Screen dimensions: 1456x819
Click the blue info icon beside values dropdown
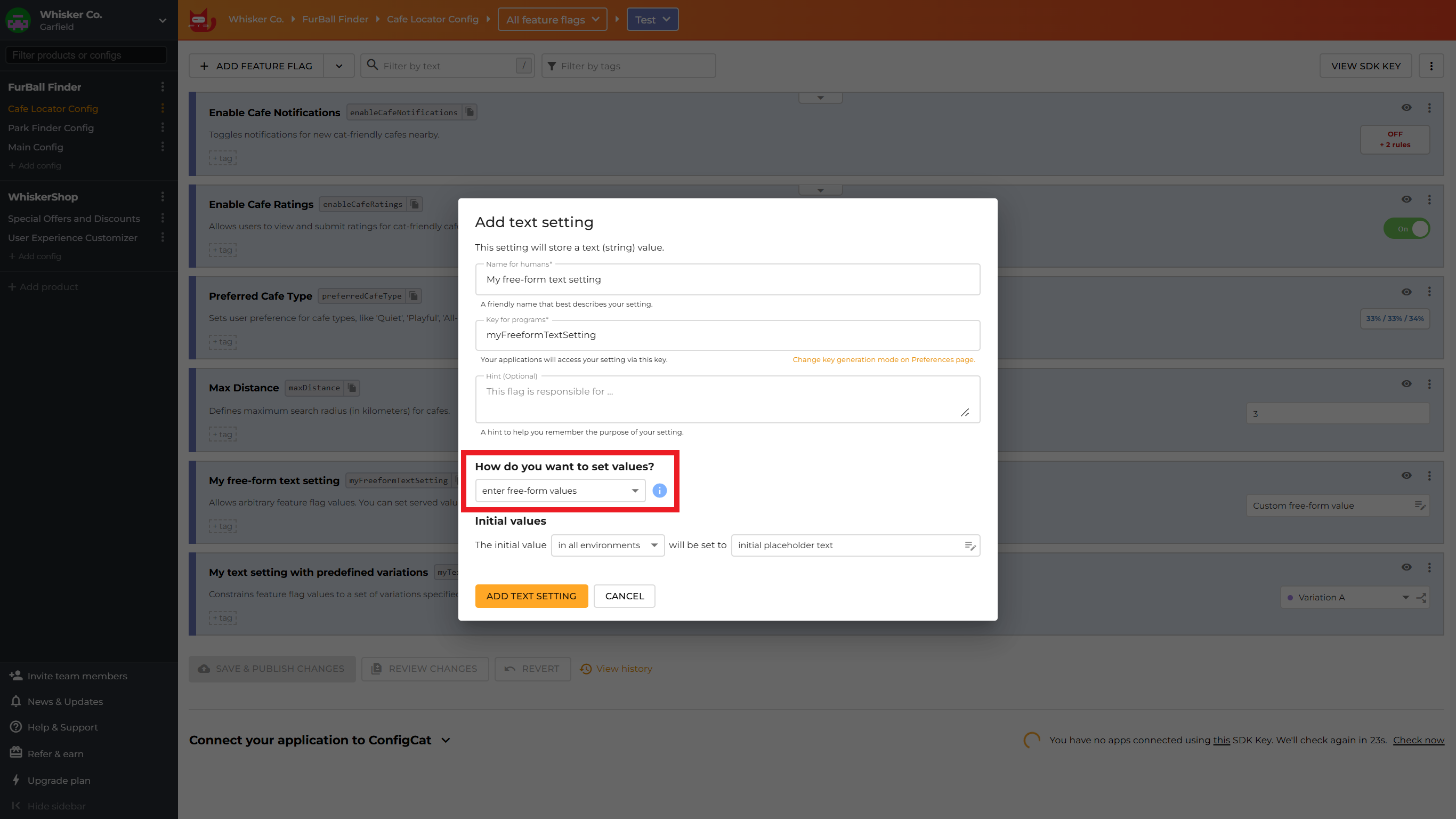pyautogui.click(x=659, y=491)
